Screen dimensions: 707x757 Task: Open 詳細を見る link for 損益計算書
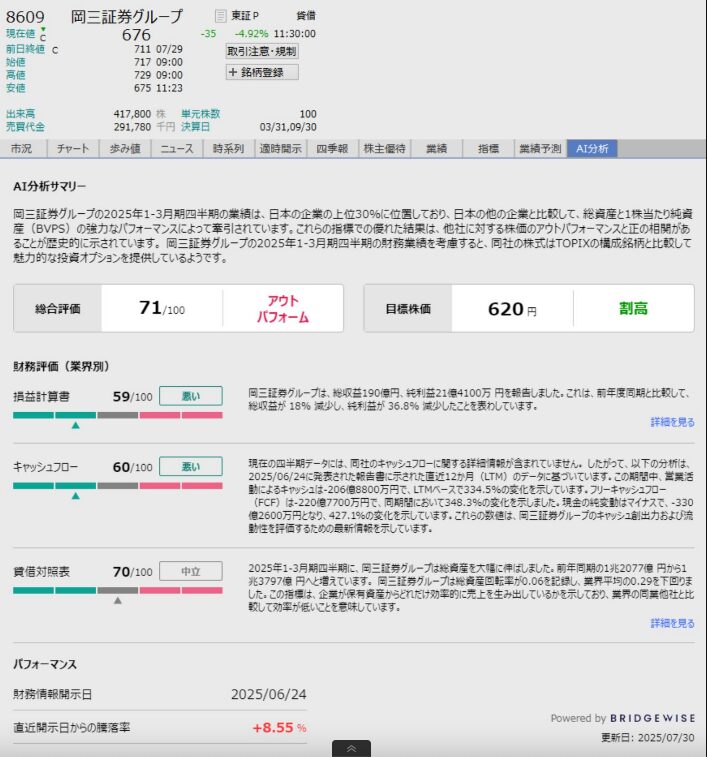coord(672,422)
